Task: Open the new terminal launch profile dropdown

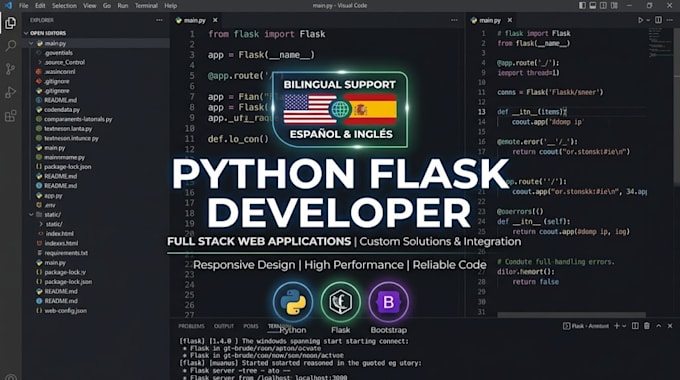Action: [x=624, y=326]
